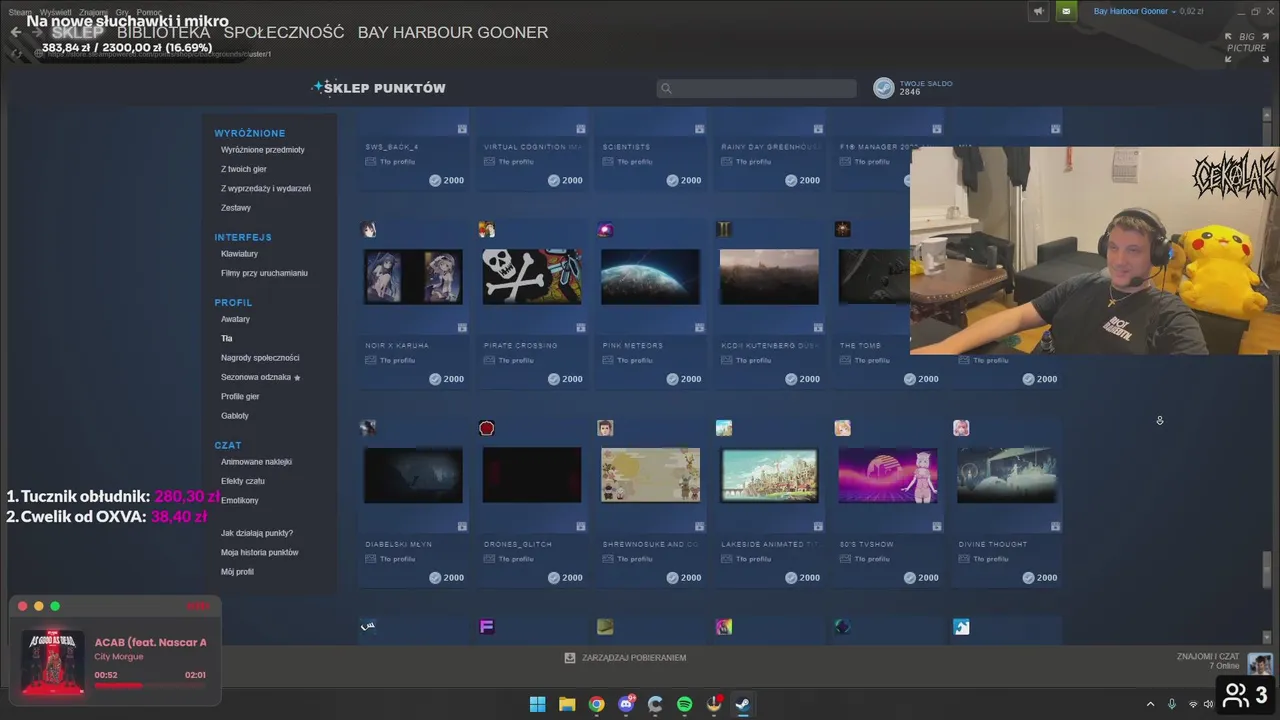Open the Bay Harbour Gooner profile tab

tap(453, 32)
